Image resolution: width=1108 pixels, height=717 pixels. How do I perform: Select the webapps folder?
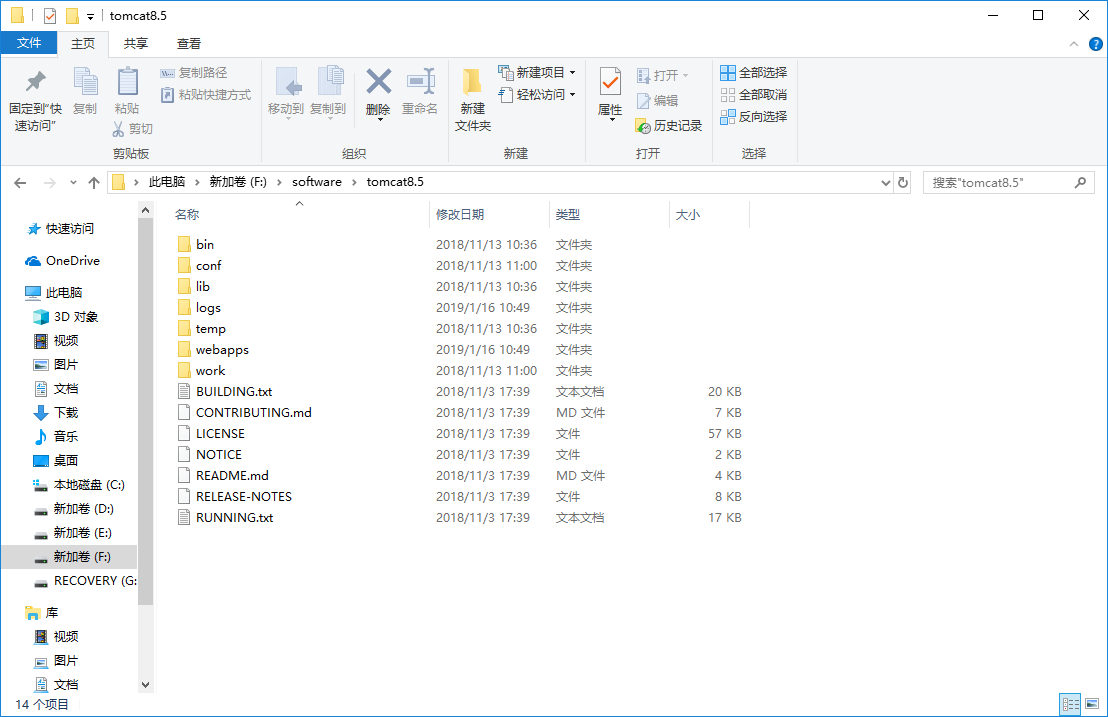point(213,350)
